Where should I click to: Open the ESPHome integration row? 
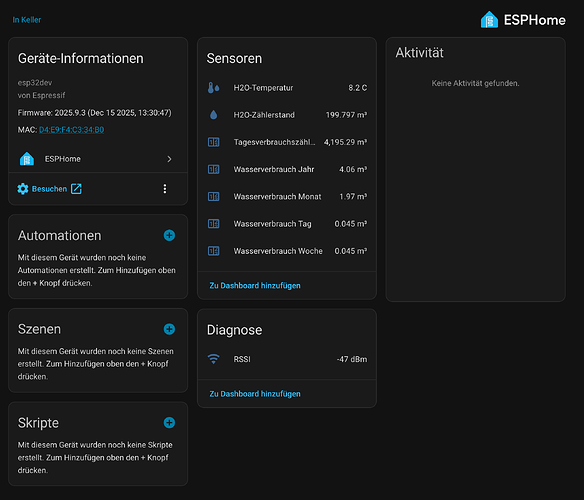tap(98, 159)
